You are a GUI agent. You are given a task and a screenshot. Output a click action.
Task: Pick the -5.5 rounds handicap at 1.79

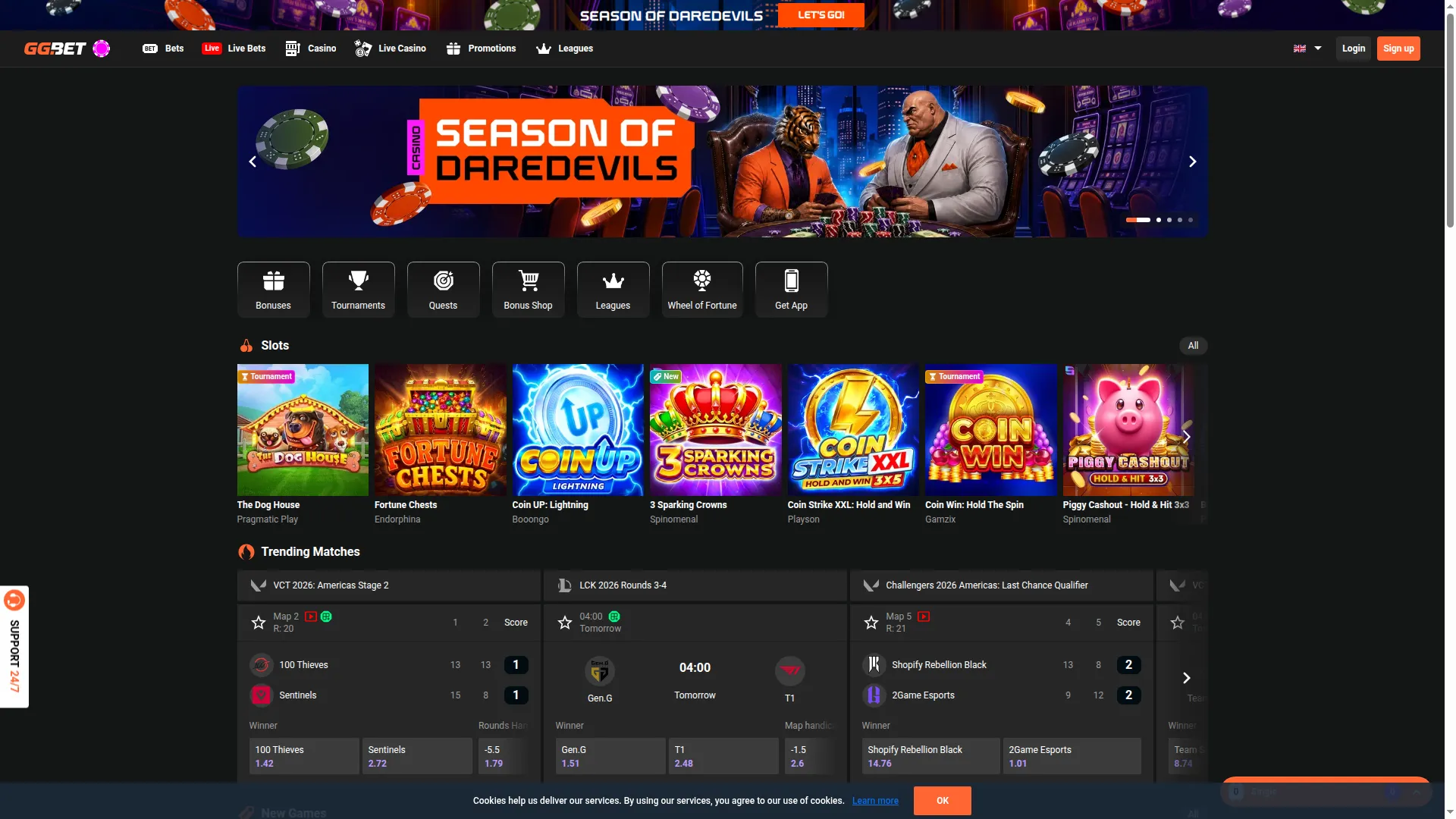pos(504,756)
